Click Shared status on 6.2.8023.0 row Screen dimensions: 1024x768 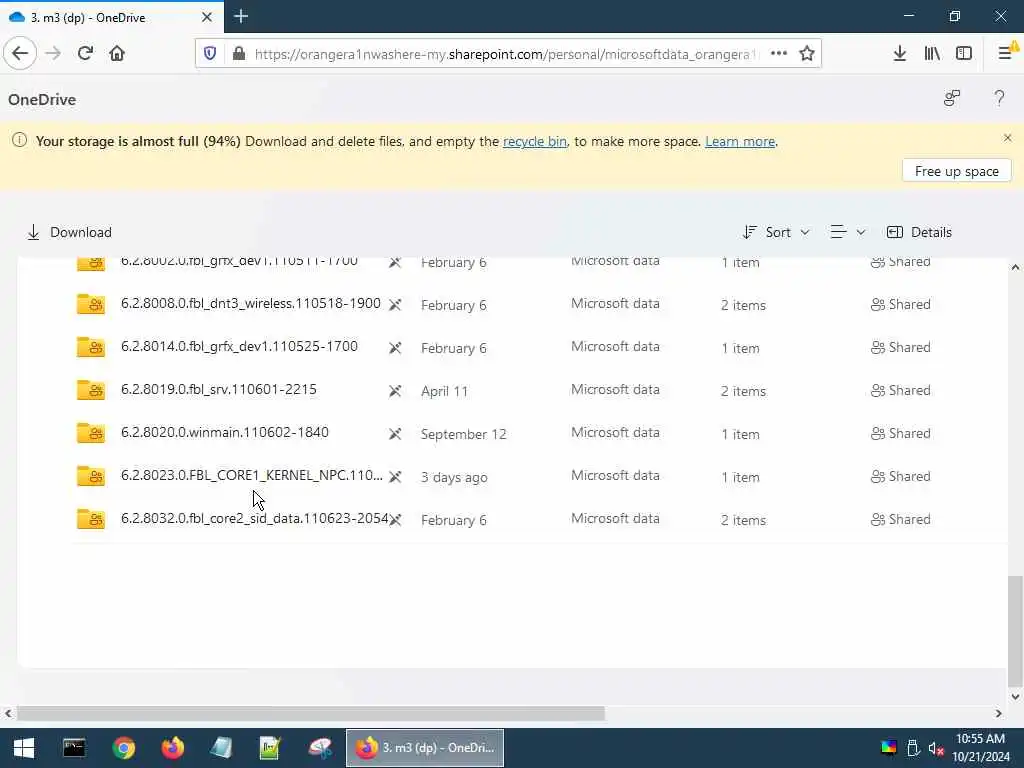tap(901, 477)
